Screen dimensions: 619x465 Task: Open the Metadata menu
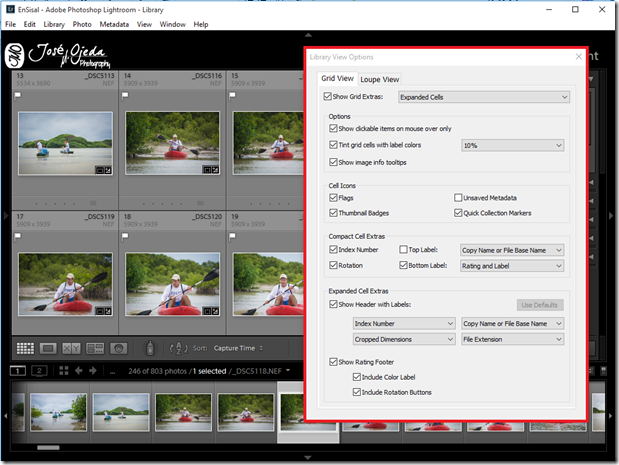click(x=114, y=24)
